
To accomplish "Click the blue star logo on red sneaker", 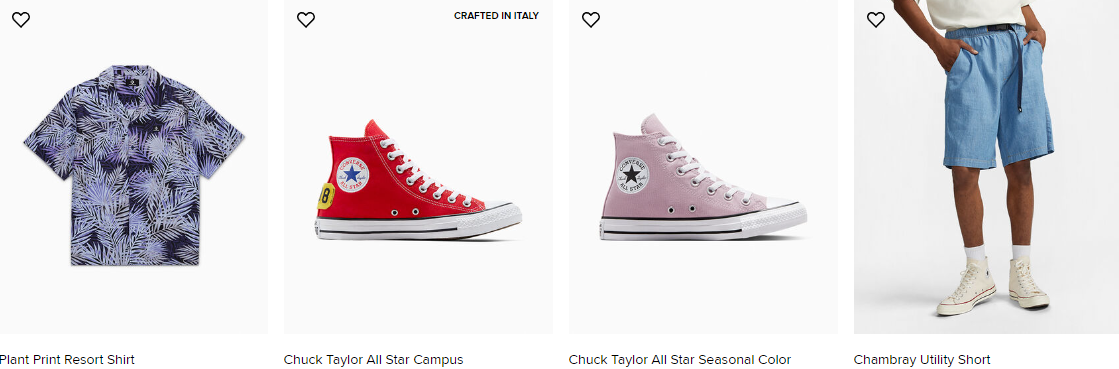I will coord(353,174).
